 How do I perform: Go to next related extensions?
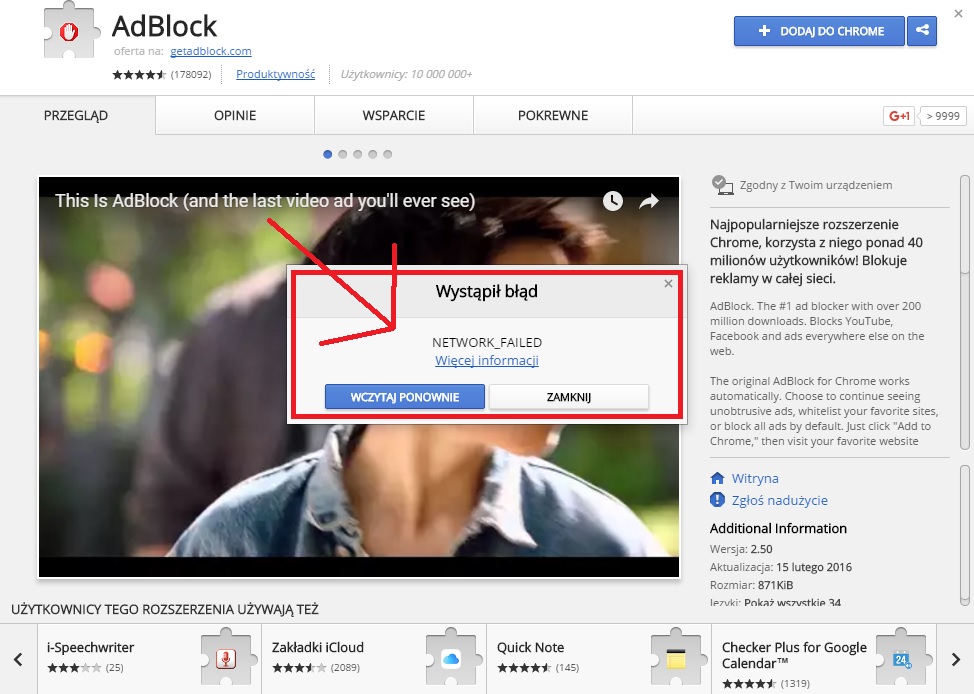click(x=955, y=659)
